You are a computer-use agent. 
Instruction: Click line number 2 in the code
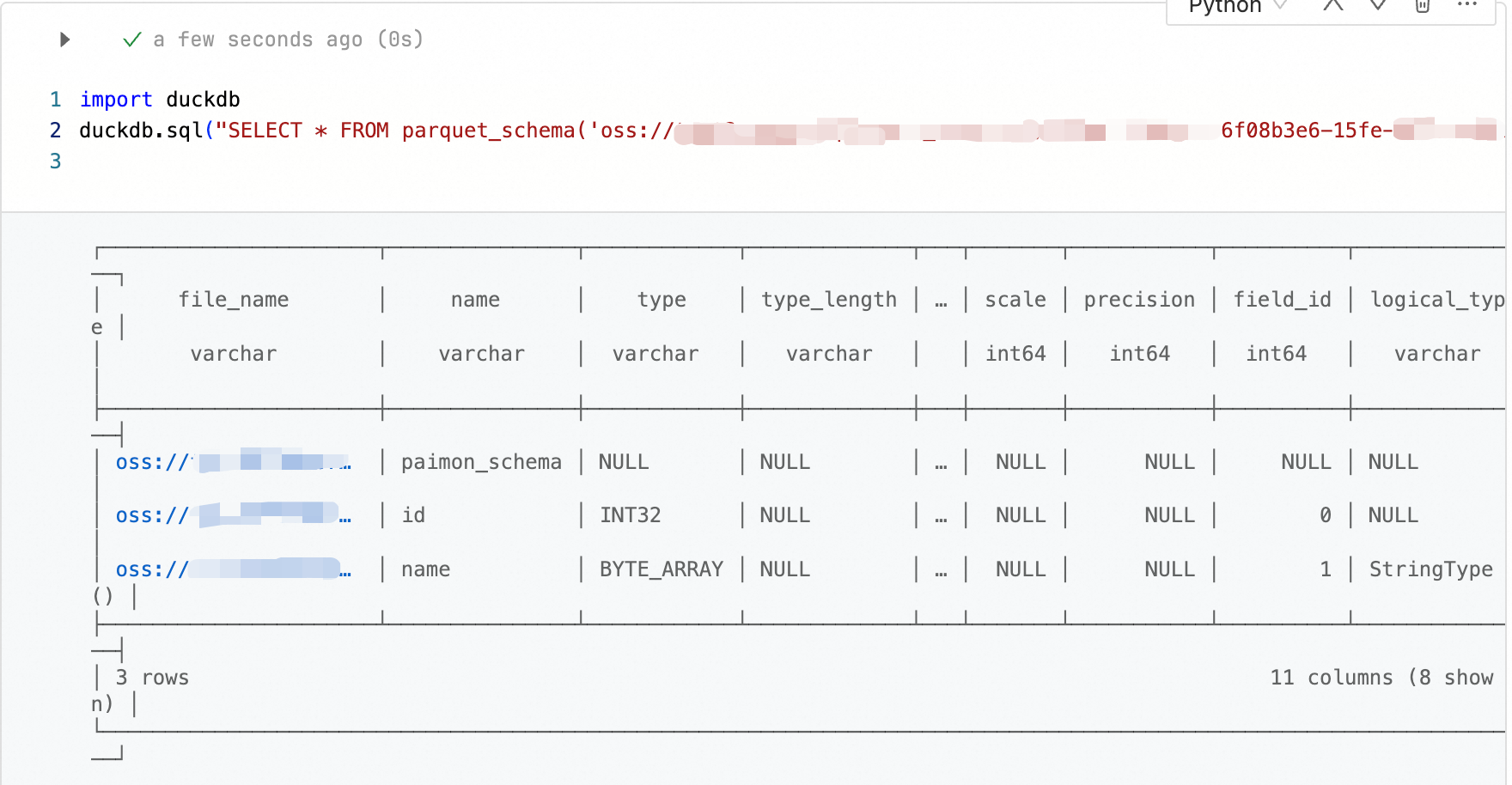pyautogui.click(x=55, y=130)
